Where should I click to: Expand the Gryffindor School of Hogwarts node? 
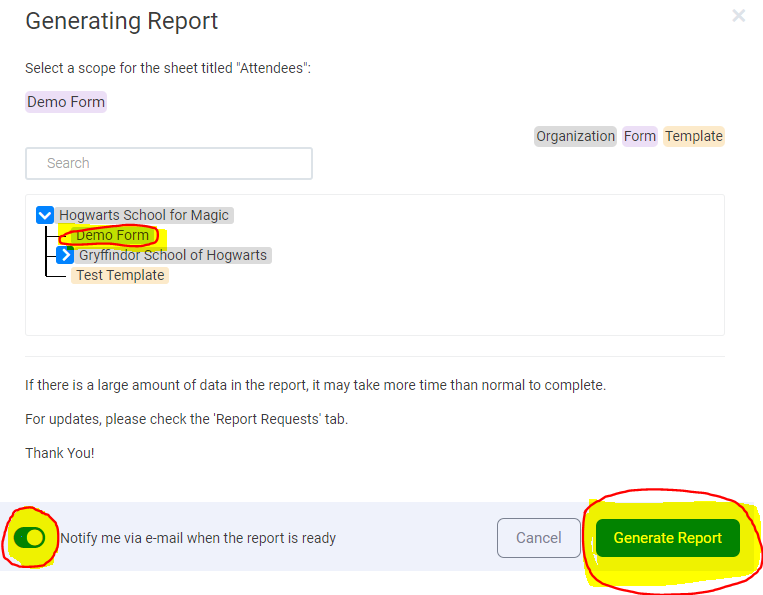(65, 255)
